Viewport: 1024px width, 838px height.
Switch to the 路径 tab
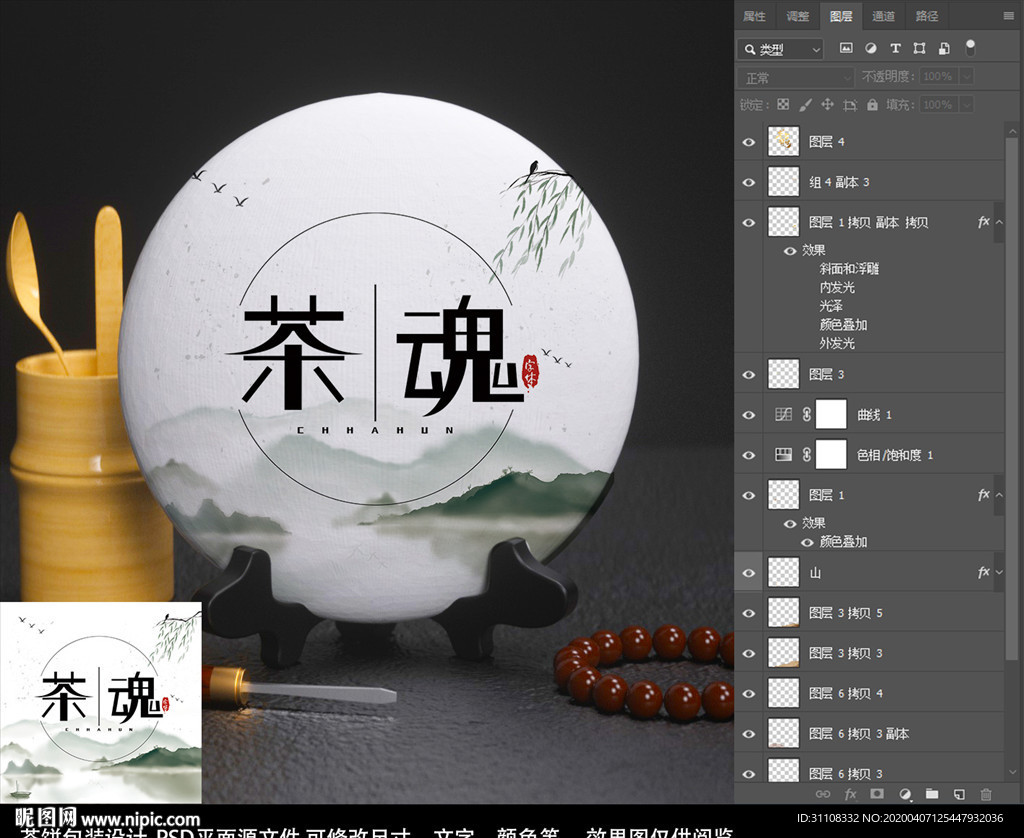click(x=927, y=16)
